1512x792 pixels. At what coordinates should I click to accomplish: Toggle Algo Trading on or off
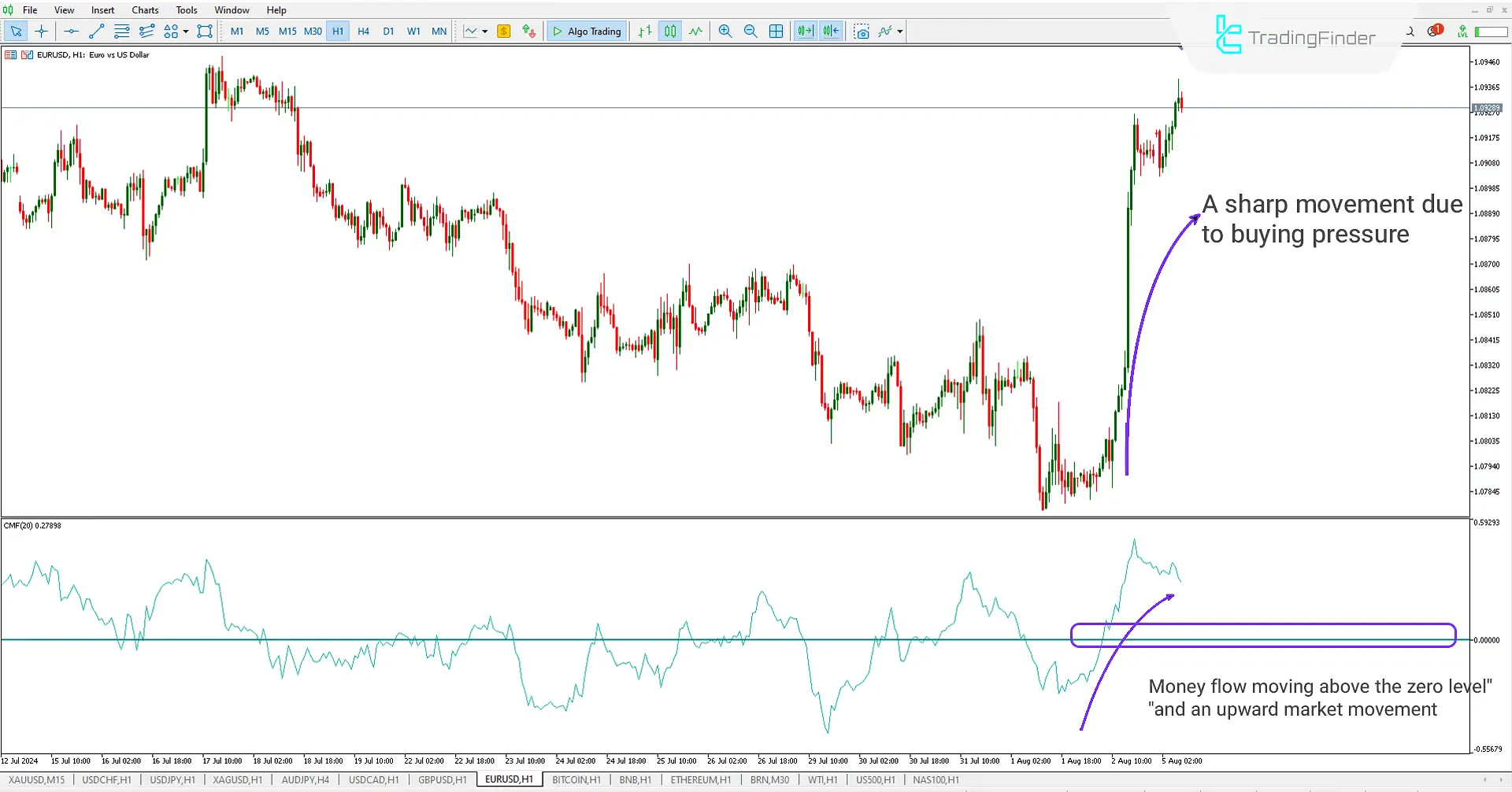586,31
